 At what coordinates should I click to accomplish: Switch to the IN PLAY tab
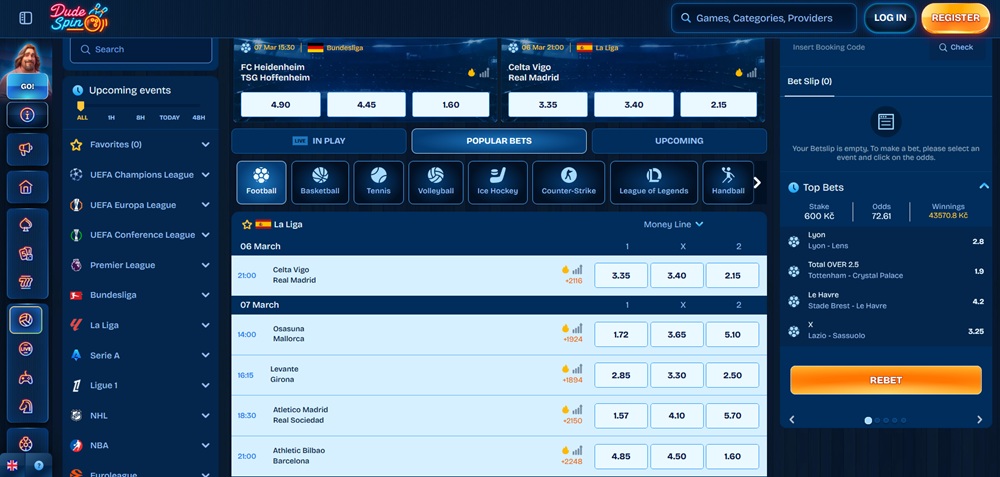319,141
